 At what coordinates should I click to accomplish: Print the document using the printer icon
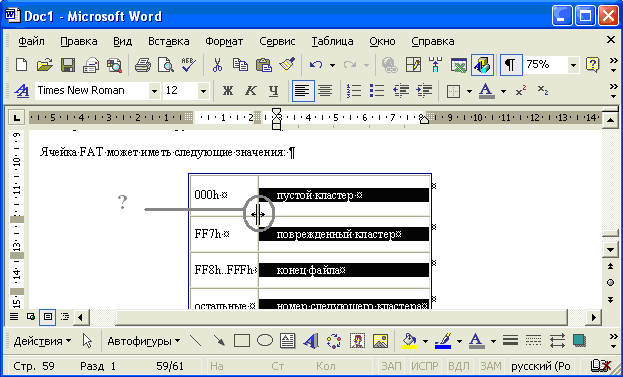tap(143, 65)
